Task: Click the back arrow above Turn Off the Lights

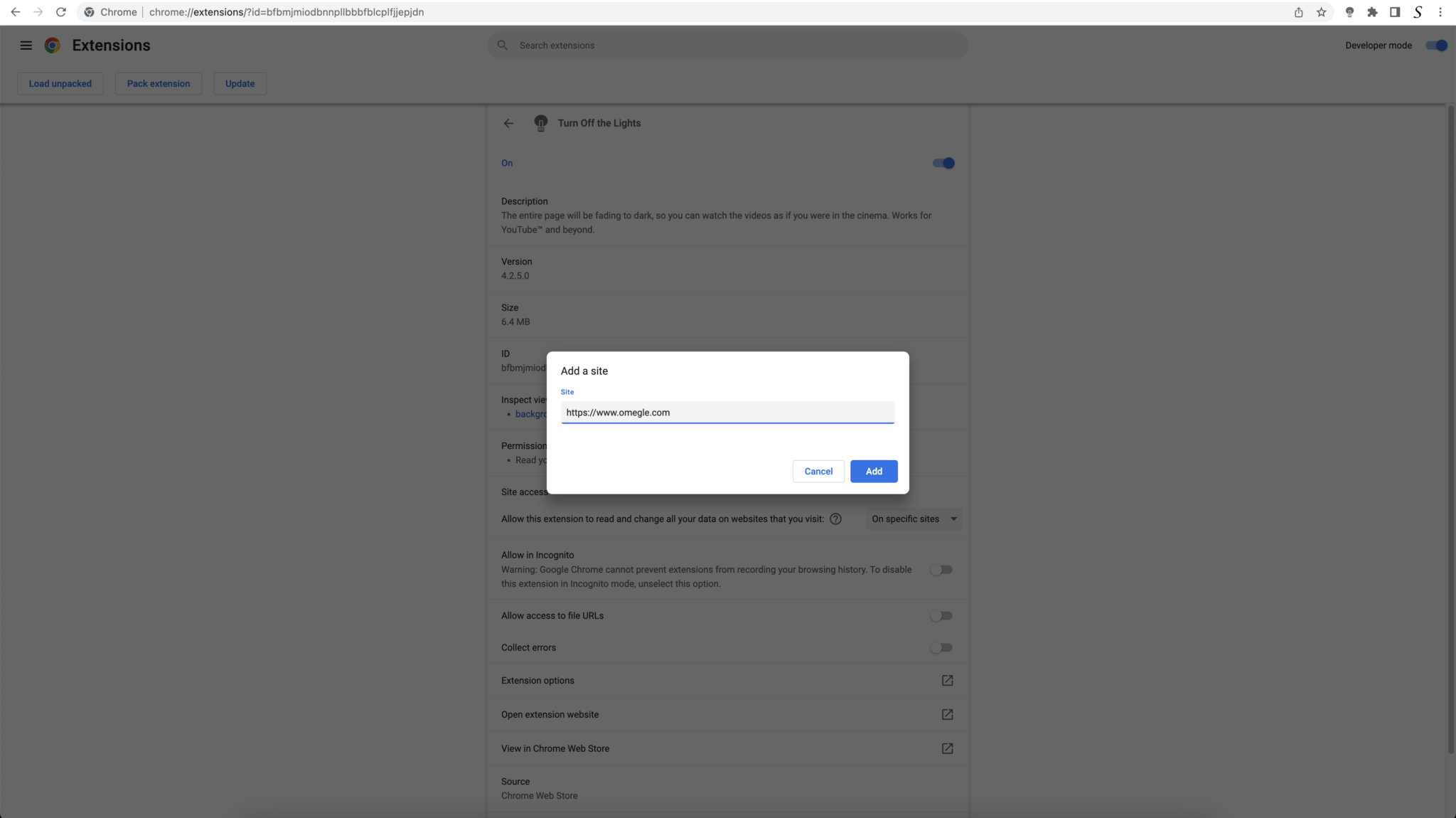Action: pyautogui.click(x=508, y=123)
